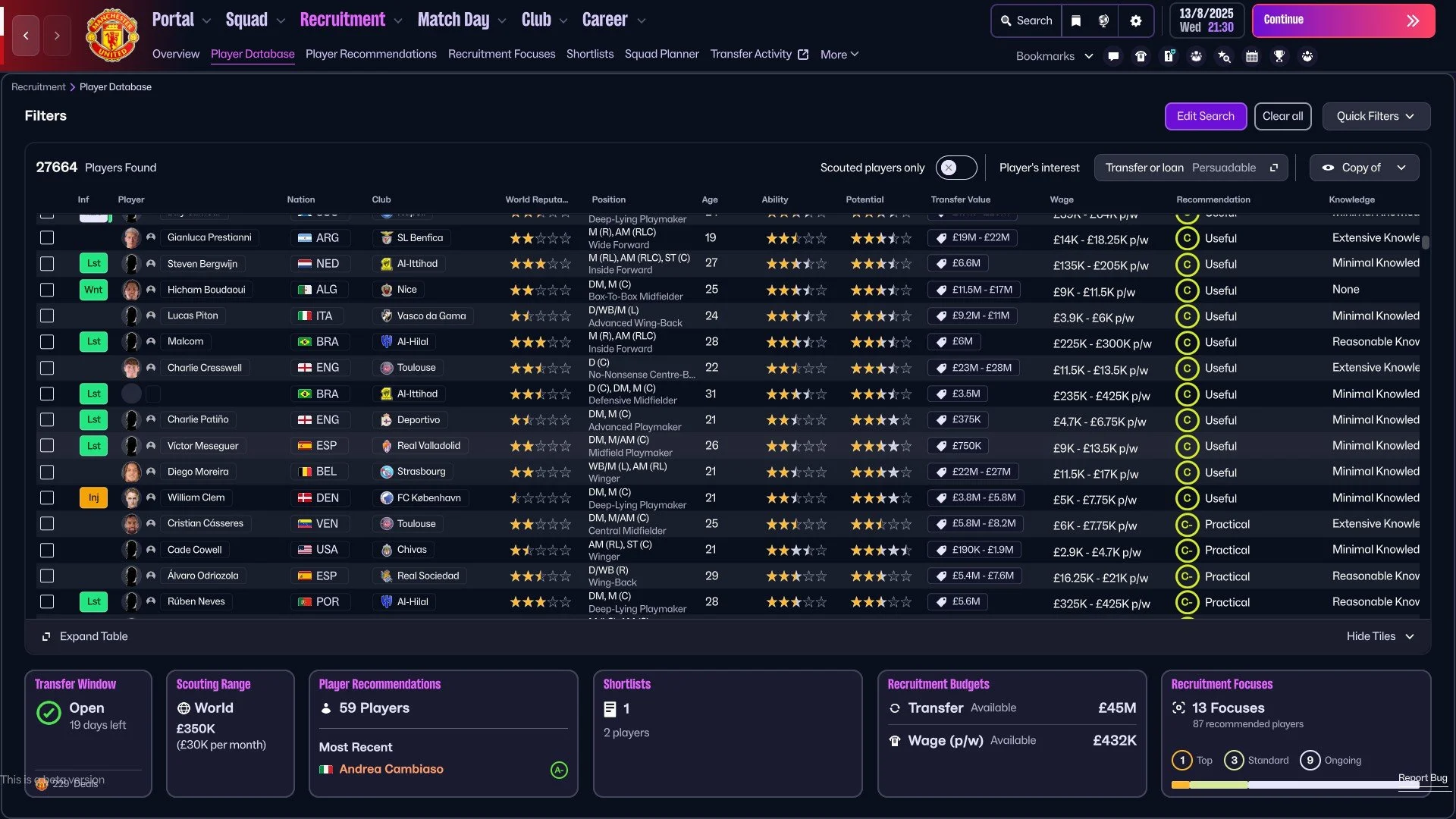Viewport: 1456px width, 819px height.
Task: Click the expand icon in Player's interest box
Action: coord(1274,168)
